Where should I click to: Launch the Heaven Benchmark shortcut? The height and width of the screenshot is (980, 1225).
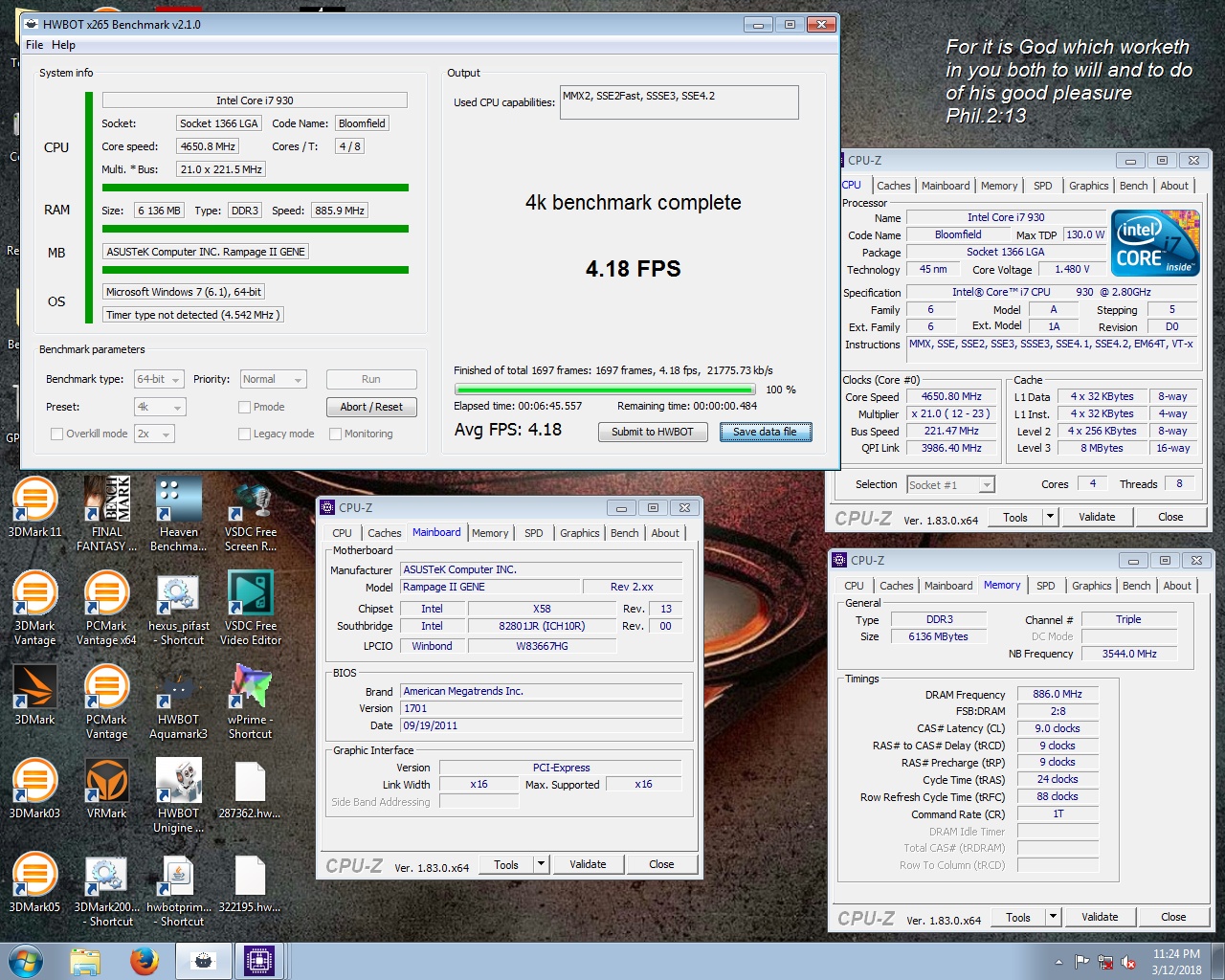179,514
